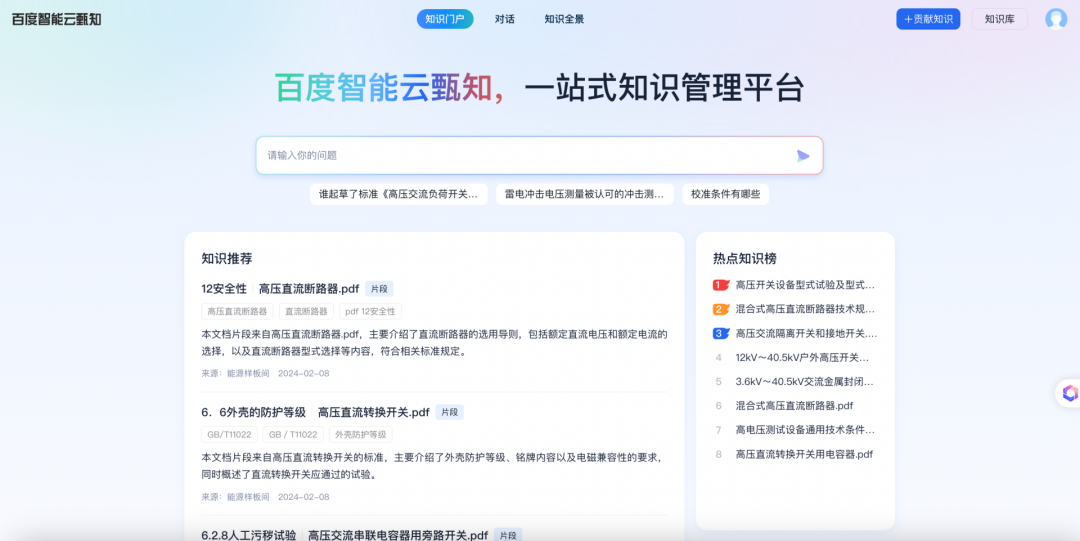Open hot item 混合式高压直流断路器技术规…
This screenshot has height=541, width=1080.
(806, 309)
